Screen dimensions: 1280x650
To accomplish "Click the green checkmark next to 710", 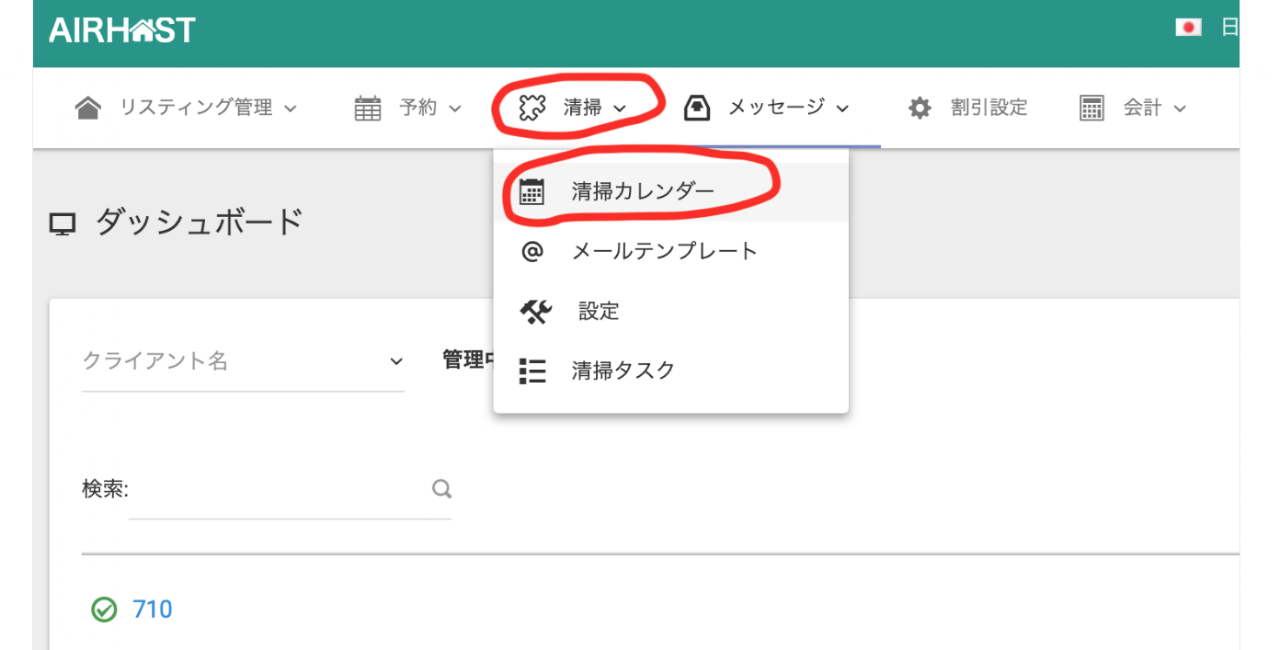I will click(x=104, y=609).
